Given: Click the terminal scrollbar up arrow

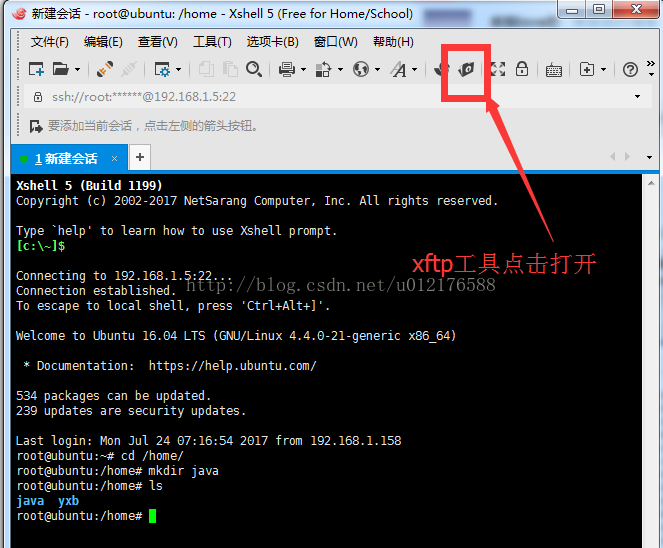Looking at the screenshot, I should [x=651, y=183].
